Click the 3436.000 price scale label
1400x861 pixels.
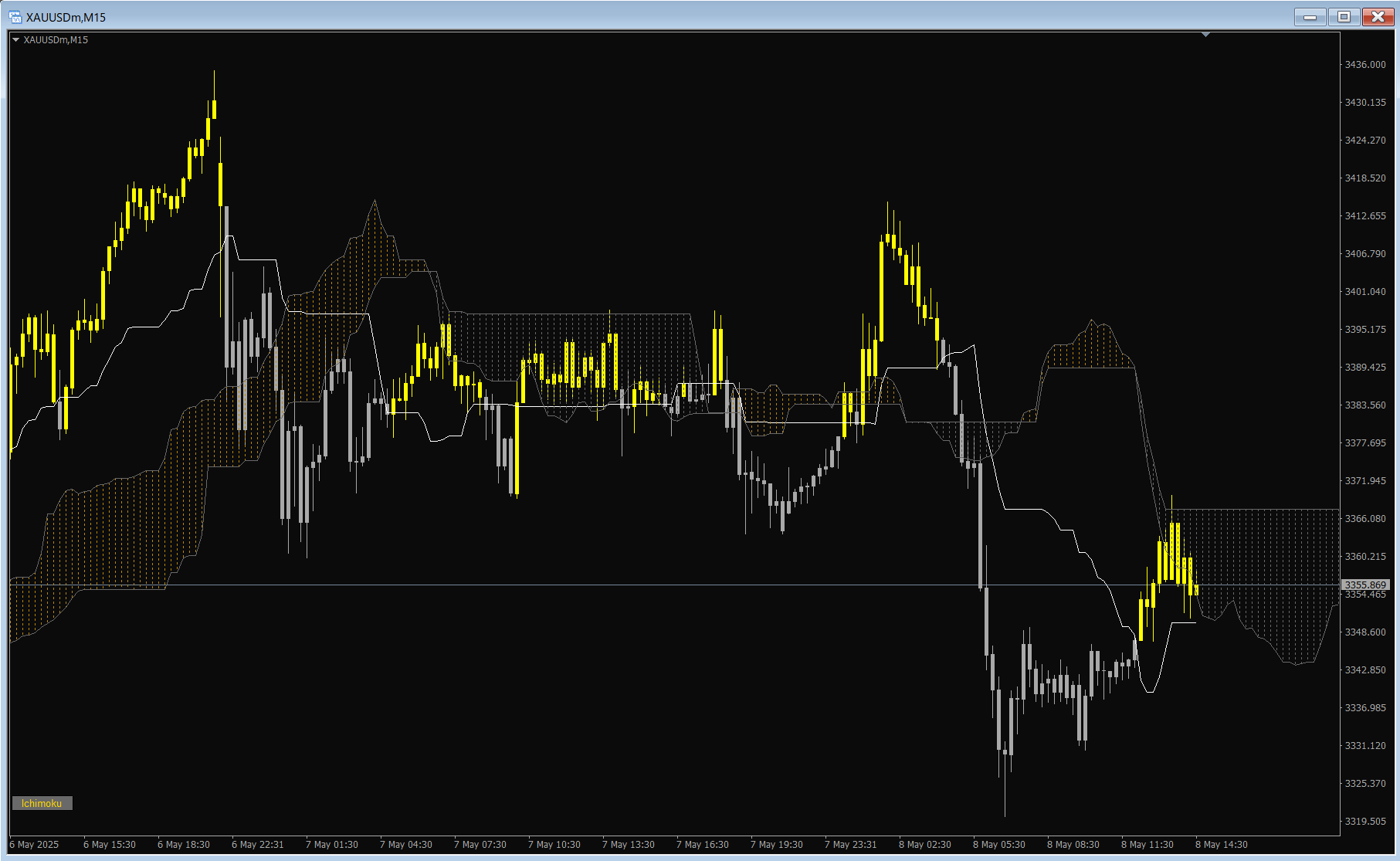pyautogui.click(x=1364, y=65)
